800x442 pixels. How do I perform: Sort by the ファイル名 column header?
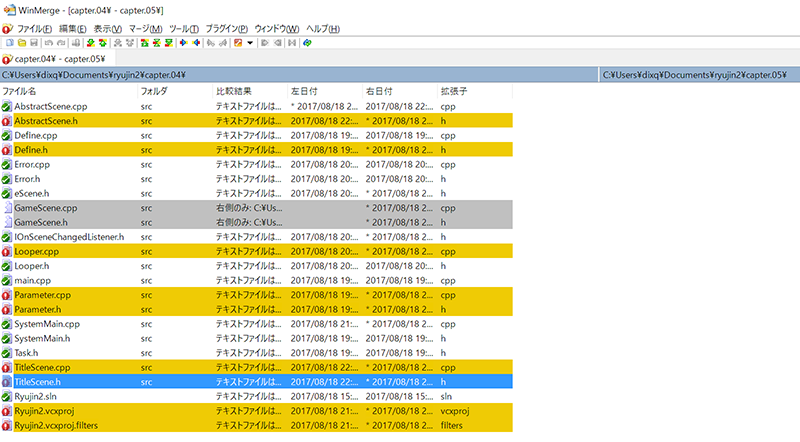(69, 91)
